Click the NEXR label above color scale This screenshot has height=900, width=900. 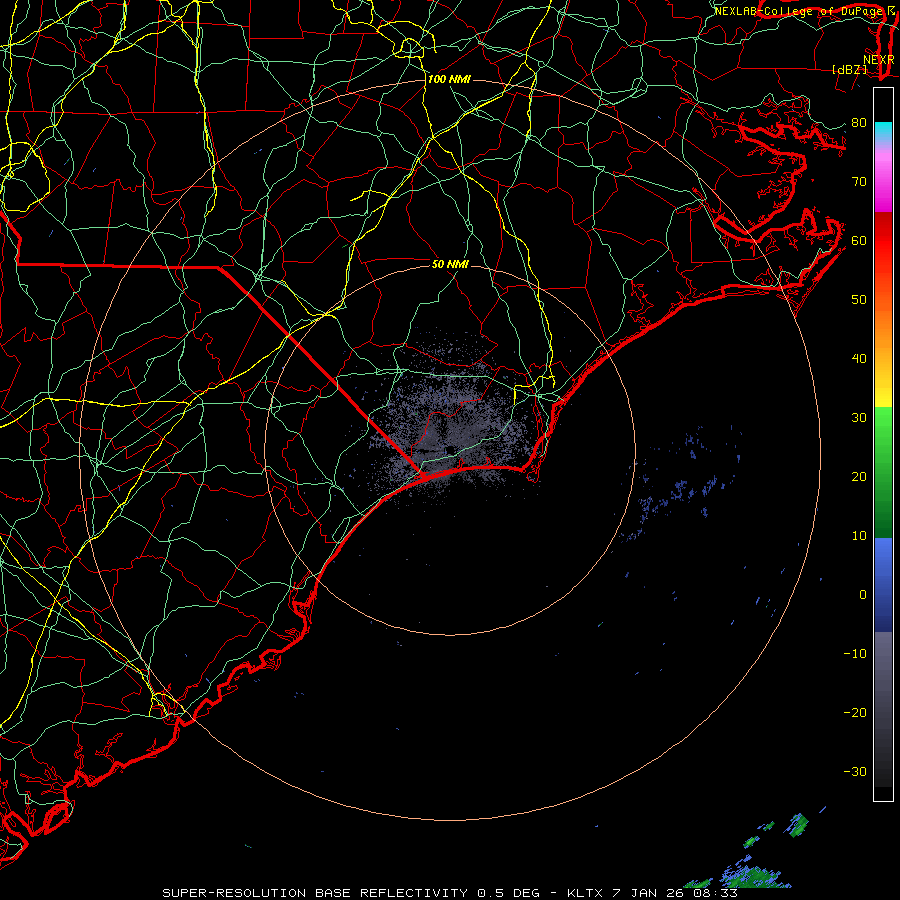click(x=878, y=60)
